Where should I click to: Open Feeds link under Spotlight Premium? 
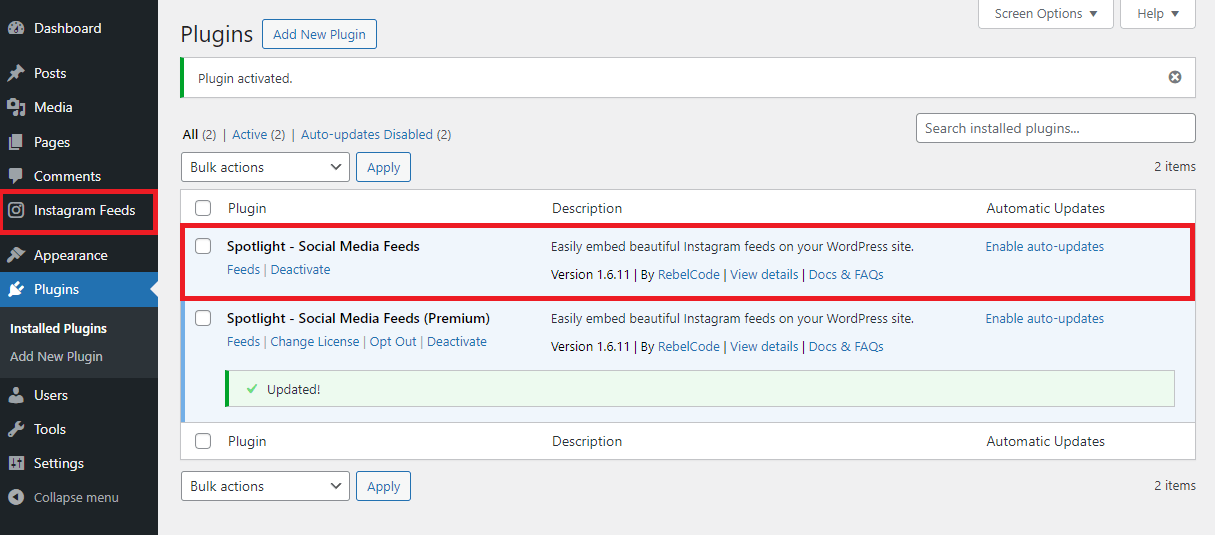(243, 342)
